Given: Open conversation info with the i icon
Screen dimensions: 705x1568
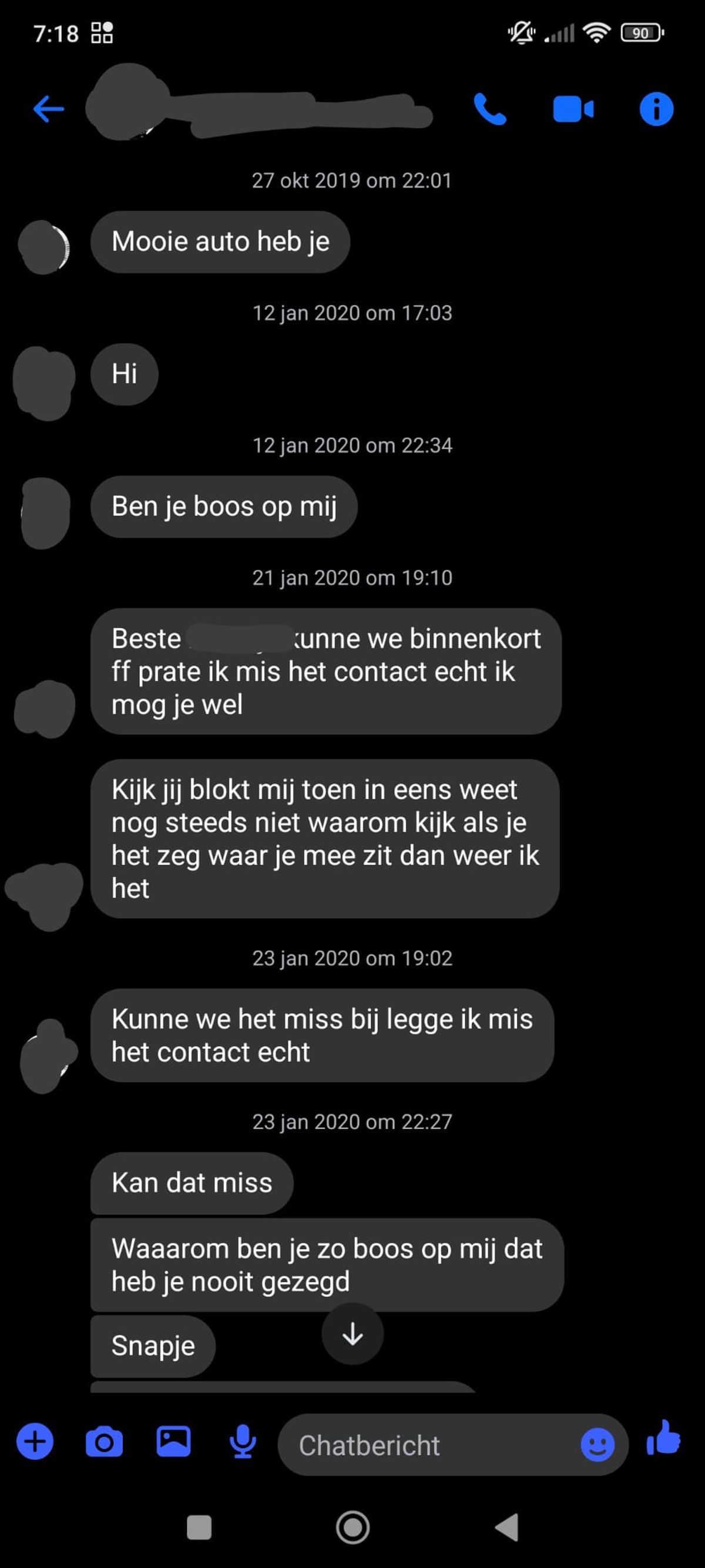Looking at the screenshot, I should [656, 109].
